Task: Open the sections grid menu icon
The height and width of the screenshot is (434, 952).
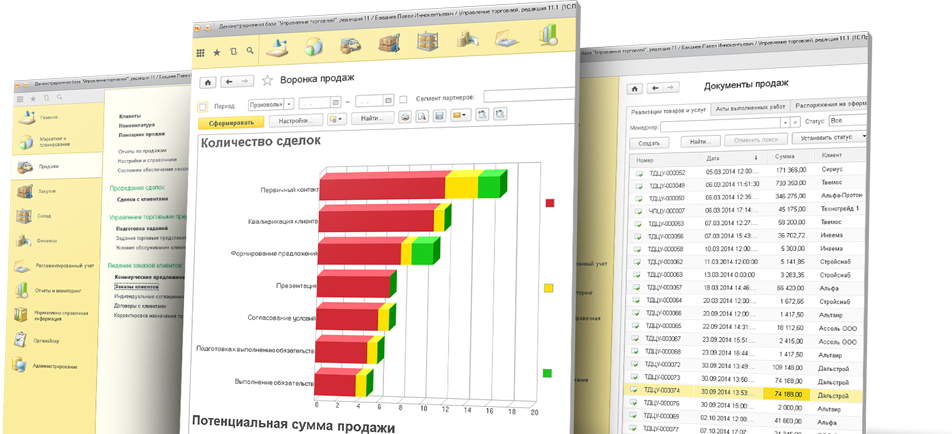Action: pyautogui.click(x=200, y=52)
